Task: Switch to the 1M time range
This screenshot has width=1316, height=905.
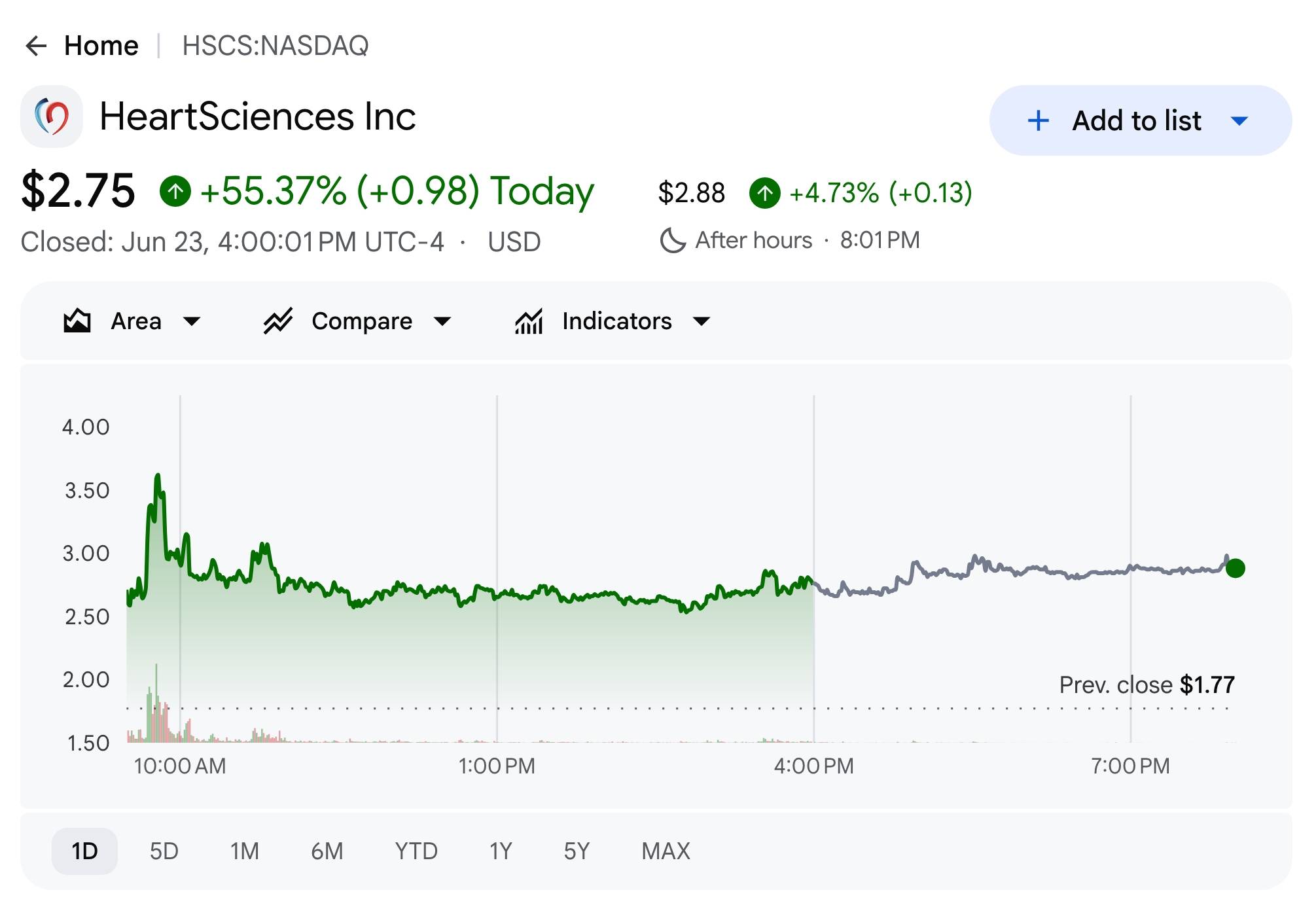Action: click(245, 851)
